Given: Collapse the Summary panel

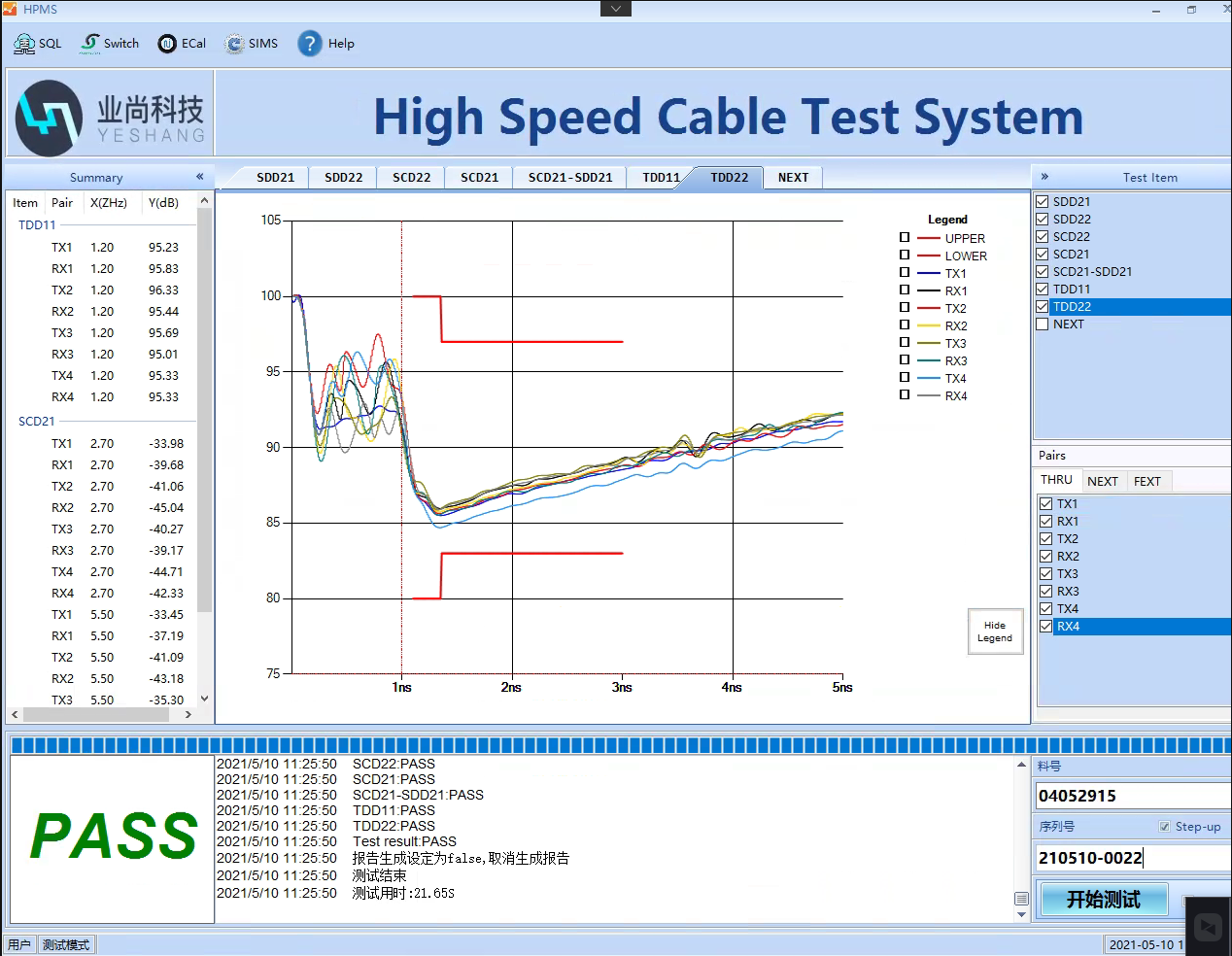Looking at the screenshot, I should tap(199, 177).
